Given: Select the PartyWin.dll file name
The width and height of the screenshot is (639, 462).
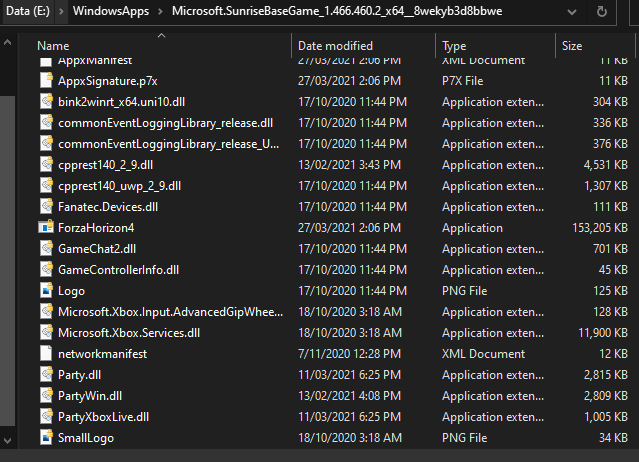Looking at the screenshot, I should (90, 396).
